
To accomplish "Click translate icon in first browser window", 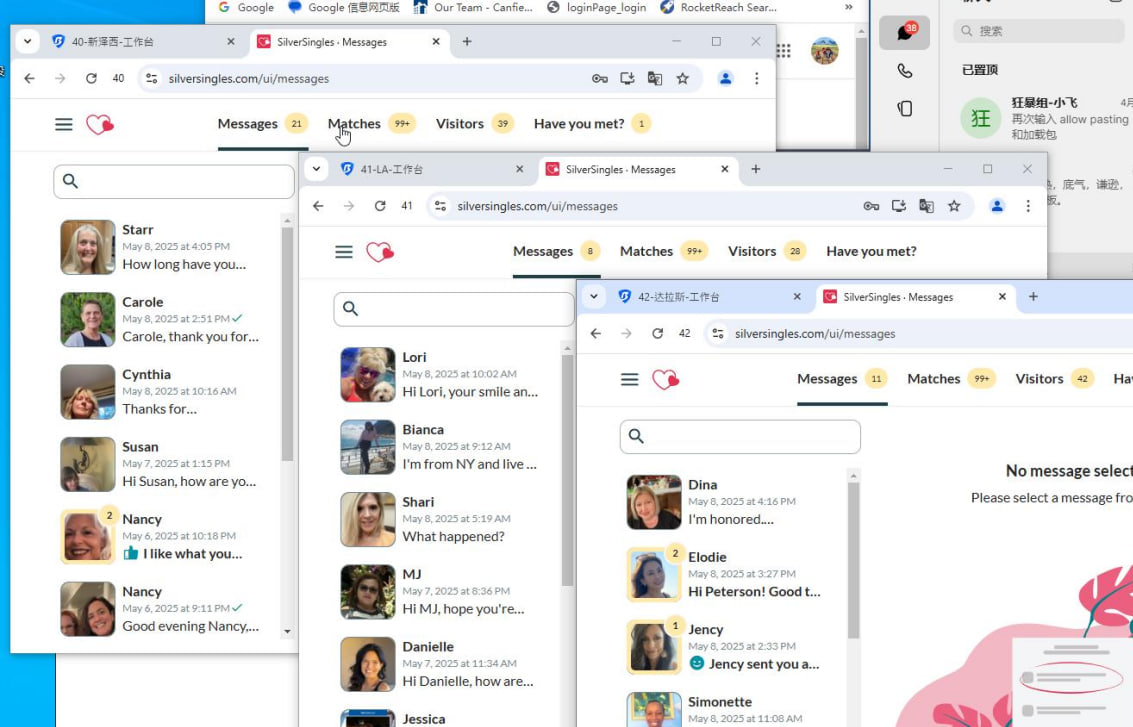I will point(655,78).
